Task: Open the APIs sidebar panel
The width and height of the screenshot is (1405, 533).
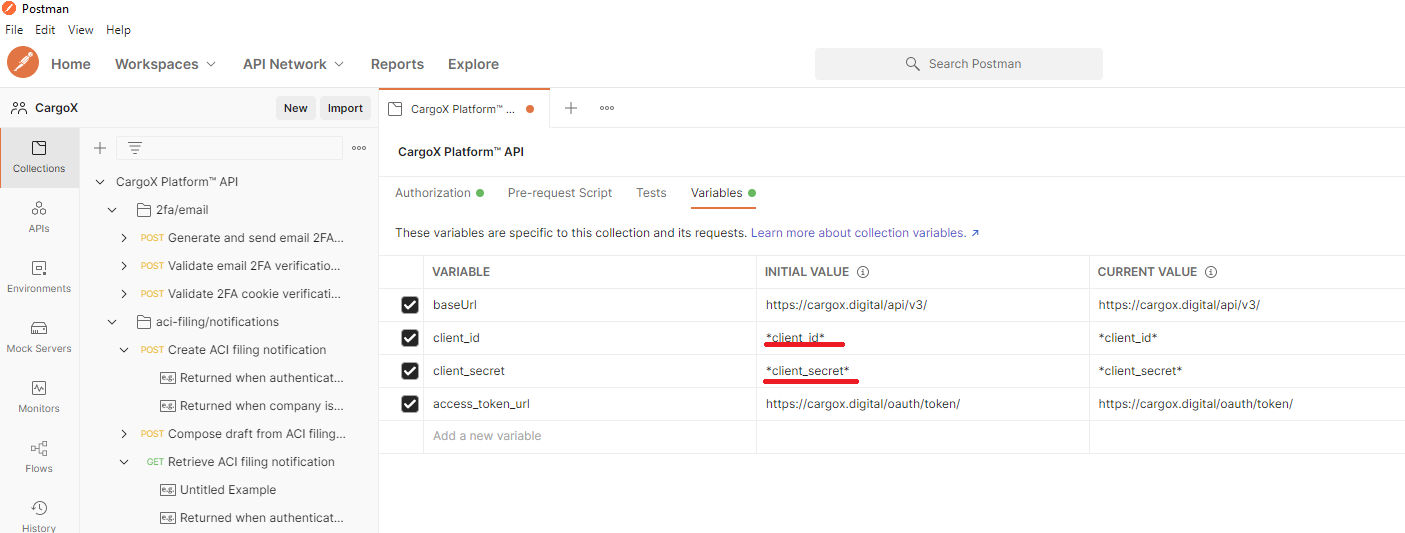Action: (x=39, y=217)
